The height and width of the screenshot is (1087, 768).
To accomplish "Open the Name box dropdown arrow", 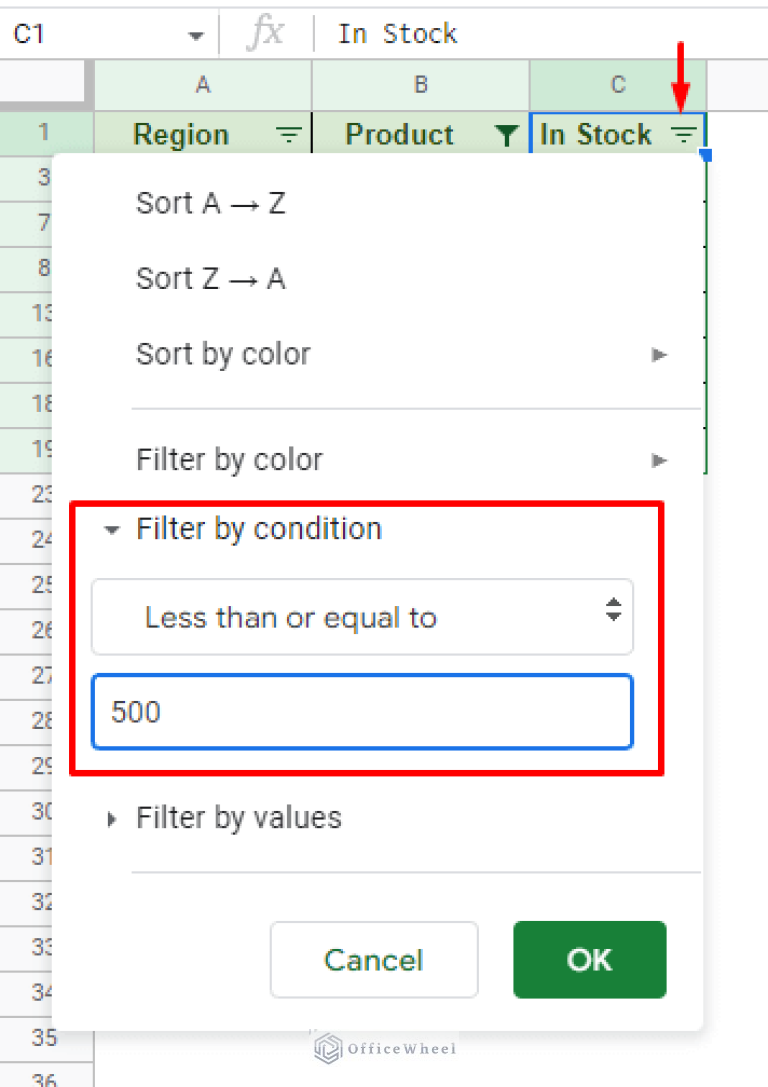I will pos(195,36).
